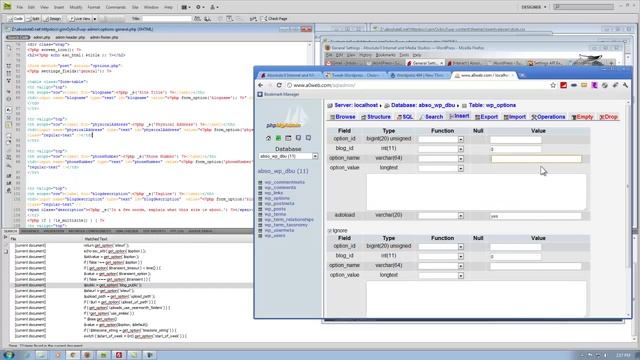Screen dimensions: 640x360
Task: Open the Designer workspace dropdown
Action: click(x=533, y=7)
